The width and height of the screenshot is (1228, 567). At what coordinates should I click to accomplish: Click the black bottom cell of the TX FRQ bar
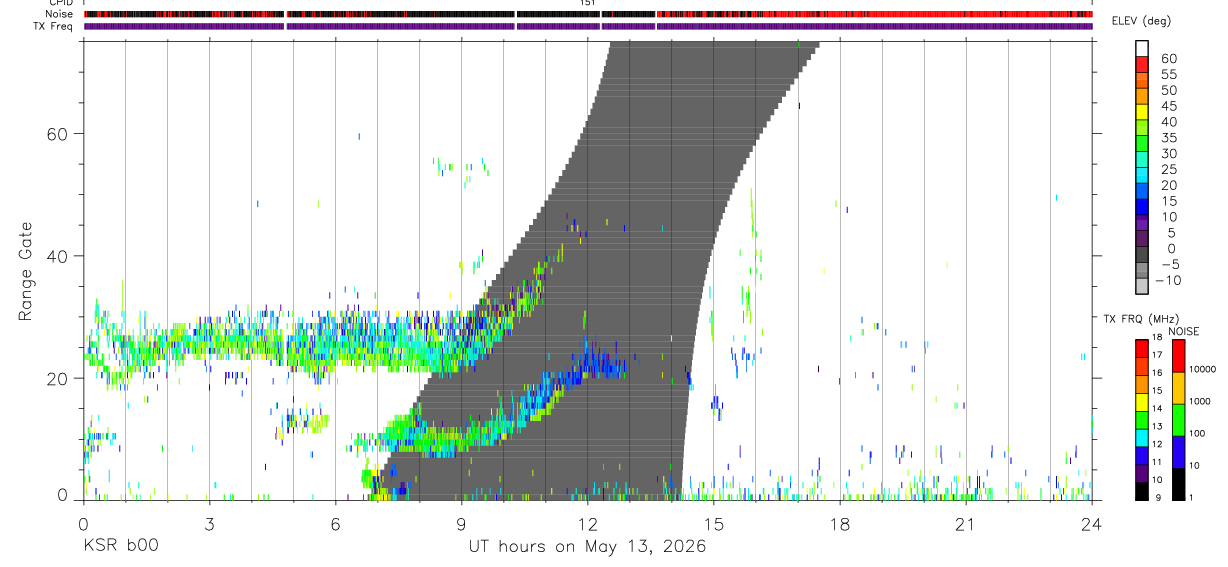click(x=1141, y=490)
